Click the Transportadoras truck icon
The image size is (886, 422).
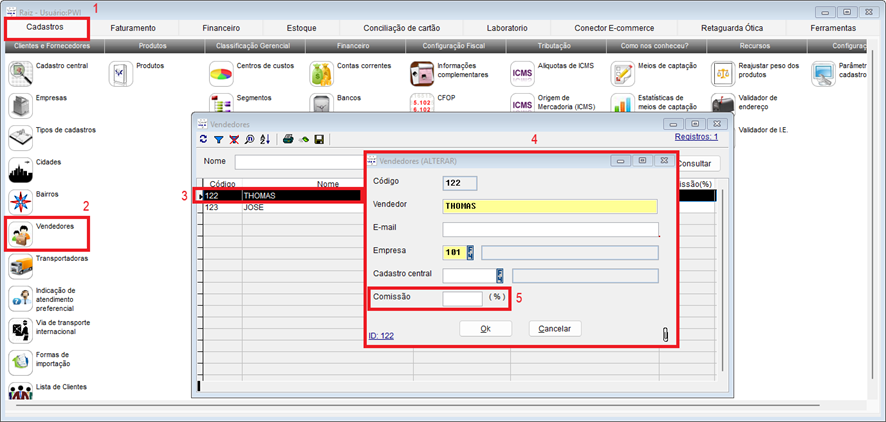[x=21, y=265]
